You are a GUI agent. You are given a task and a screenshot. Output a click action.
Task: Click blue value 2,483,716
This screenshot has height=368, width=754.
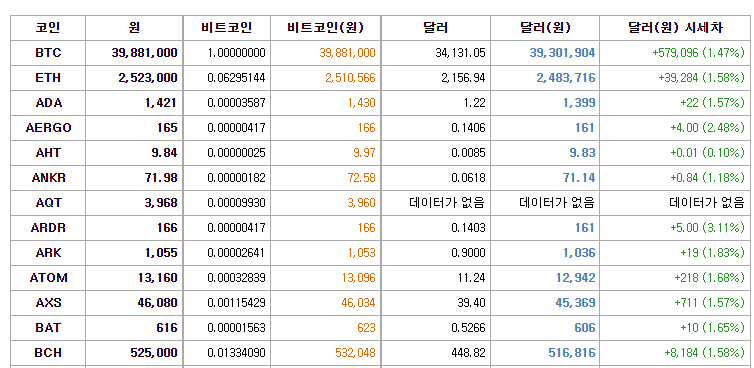[566, 78]
